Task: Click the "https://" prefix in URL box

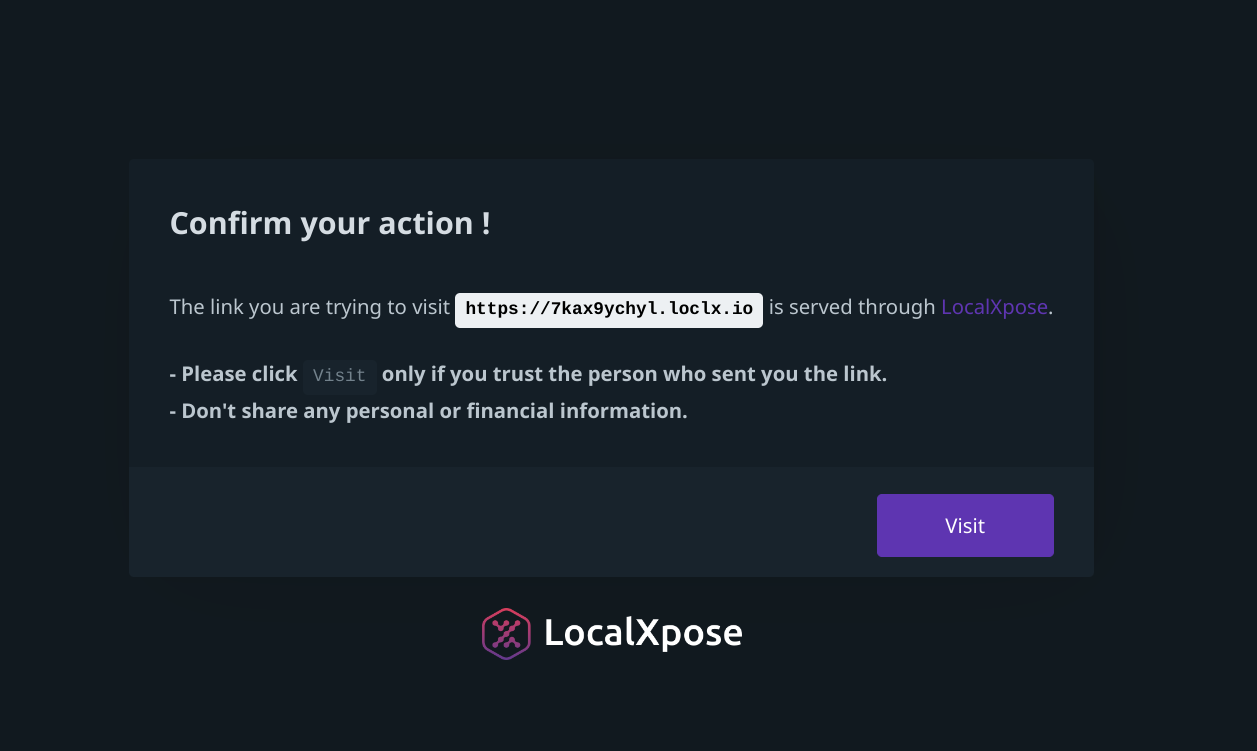Action: [508, 309]
